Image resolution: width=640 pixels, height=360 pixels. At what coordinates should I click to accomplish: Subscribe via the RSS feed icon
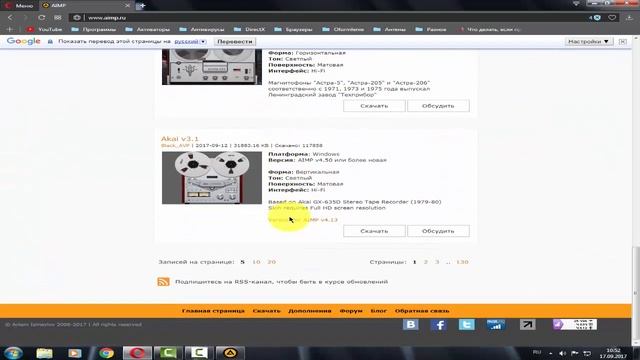pos(163,282)
